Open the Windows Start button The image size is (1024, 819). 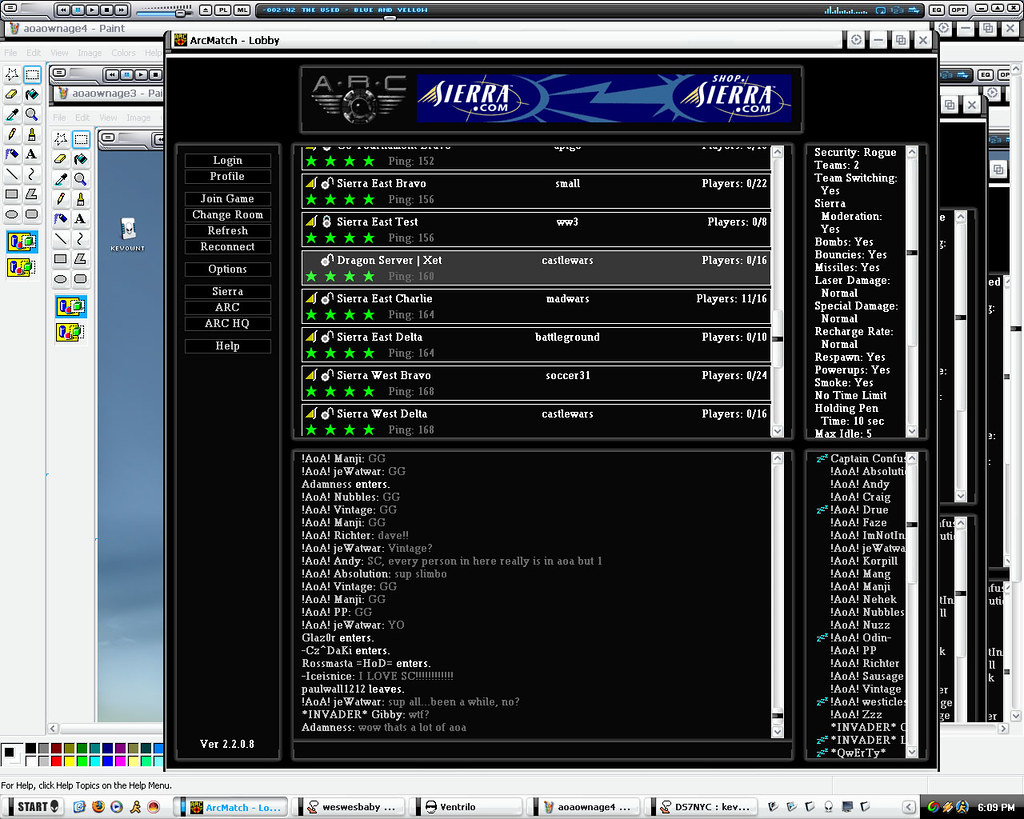[31, 806]
